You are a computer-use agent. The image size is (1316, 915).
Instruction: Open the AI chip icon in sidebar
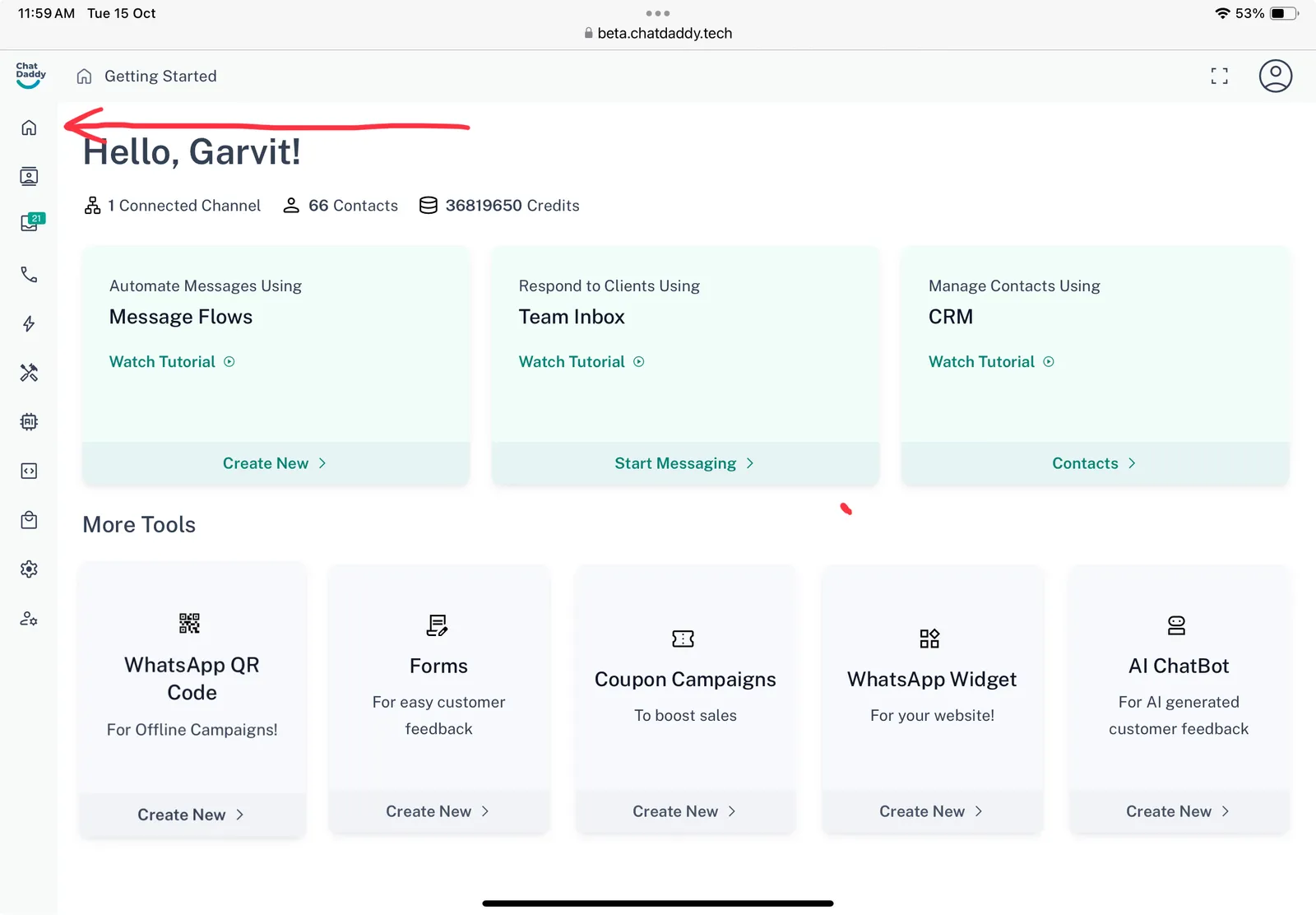coord(29,422)
